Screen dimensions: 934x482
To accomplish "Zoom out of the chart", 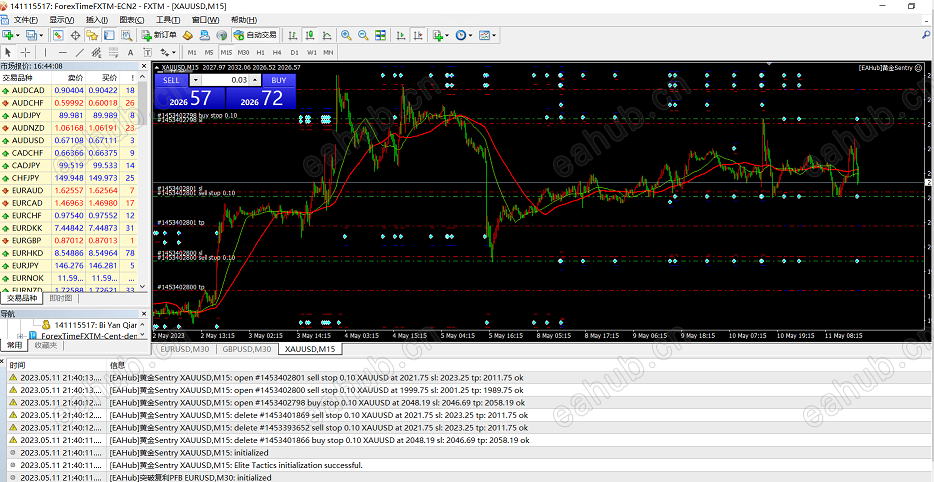I will [x=363, y=35].
